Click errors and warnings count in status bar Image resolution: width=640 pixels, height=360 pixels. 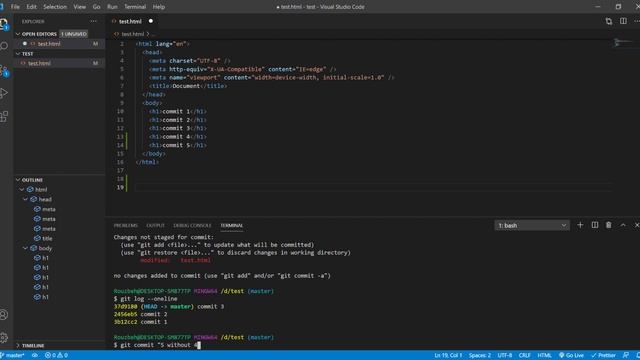coord(56,356)
